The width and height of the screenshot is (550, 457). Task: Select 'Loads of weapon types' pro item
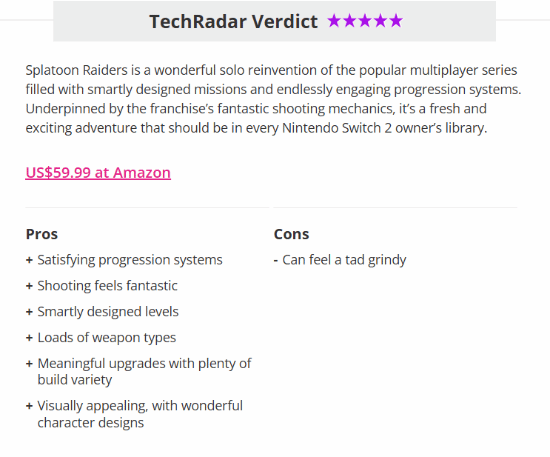click(107, 338)
